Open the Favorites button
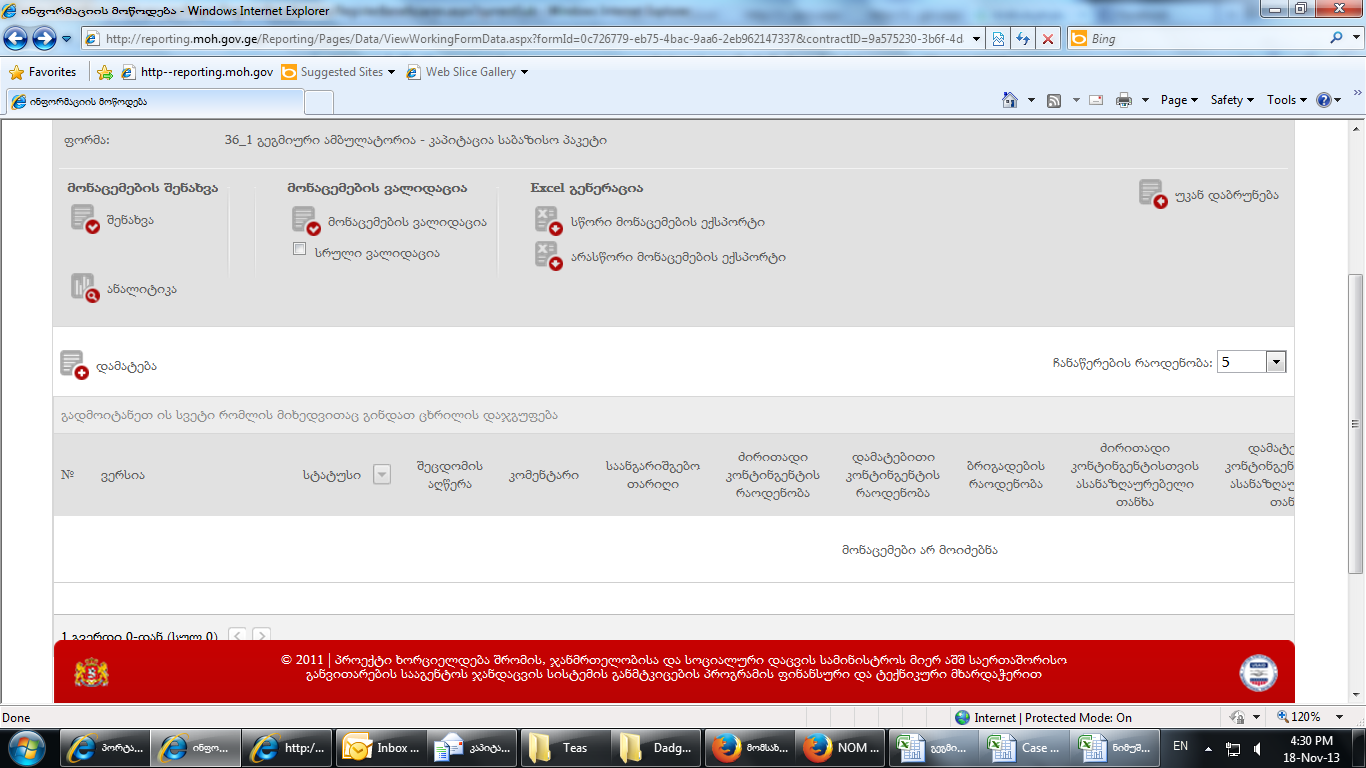1366x768 pixels. click(43, 72)
